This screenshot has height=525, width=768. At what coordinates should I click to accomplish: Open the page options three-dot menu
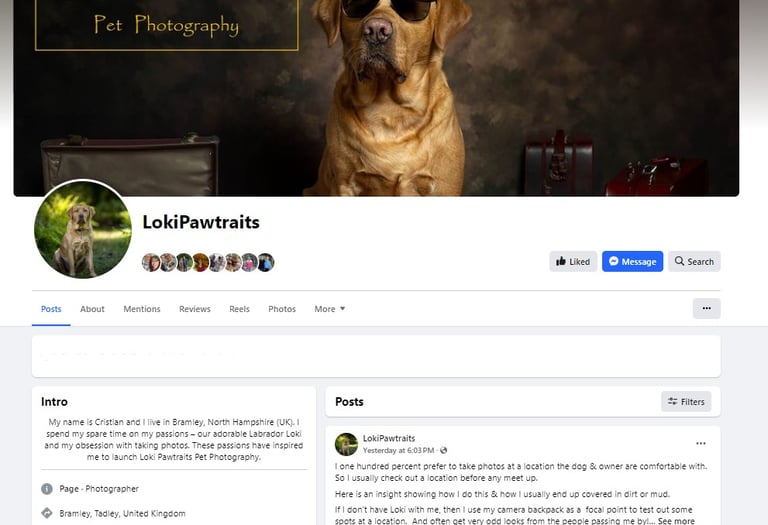(x=706, y=309)
